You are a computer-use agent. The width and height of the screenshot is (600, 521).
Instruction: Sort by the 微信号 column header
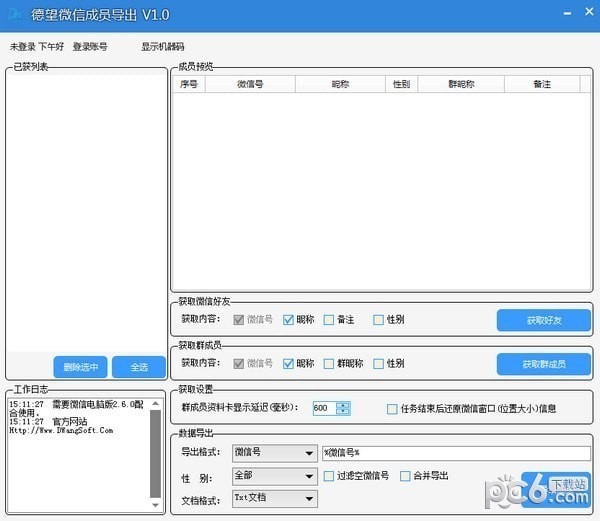[x=250, y=84]
